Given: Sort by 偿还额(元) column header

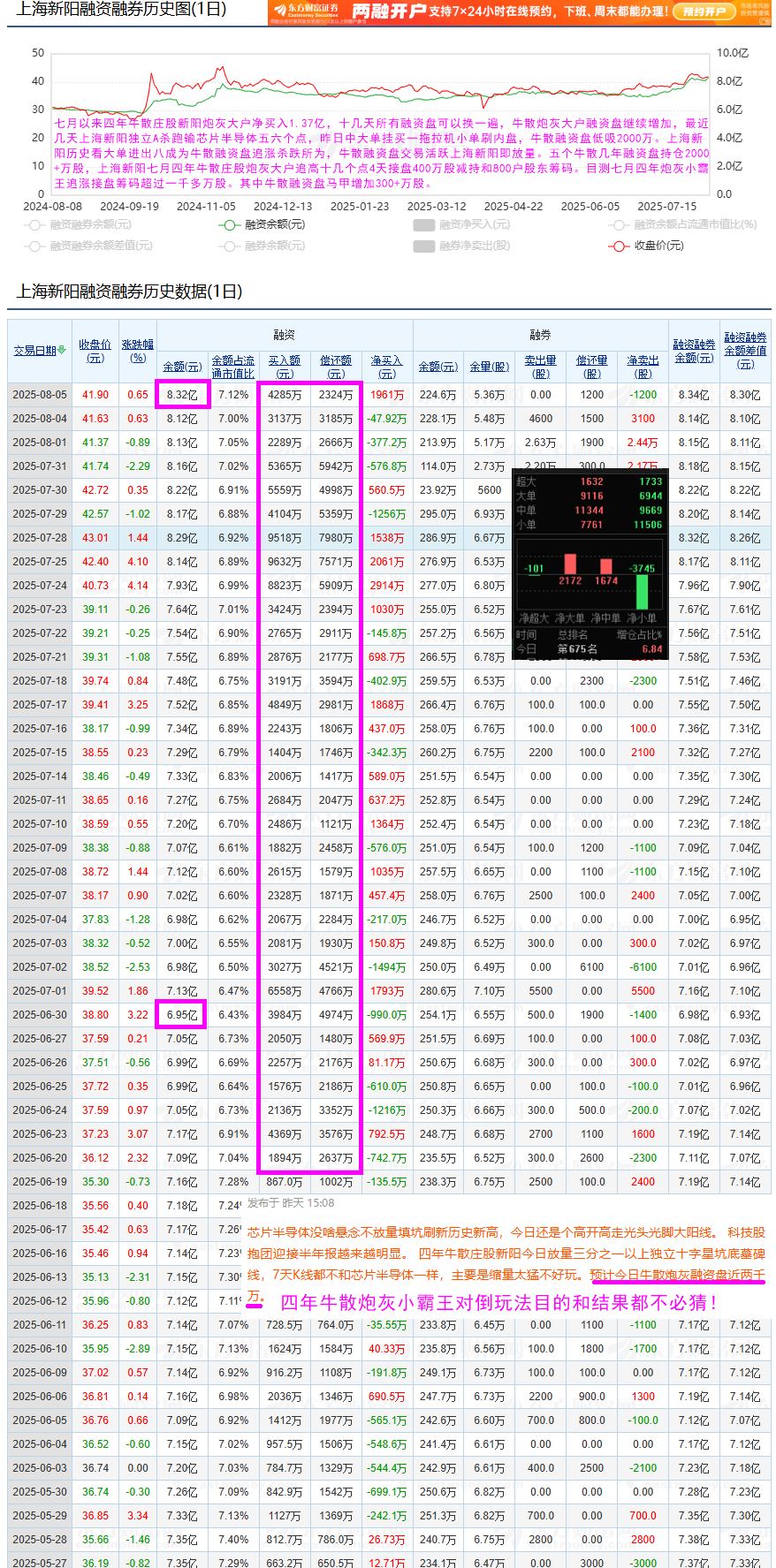Looking at the screenshot, I should [336, 367].
